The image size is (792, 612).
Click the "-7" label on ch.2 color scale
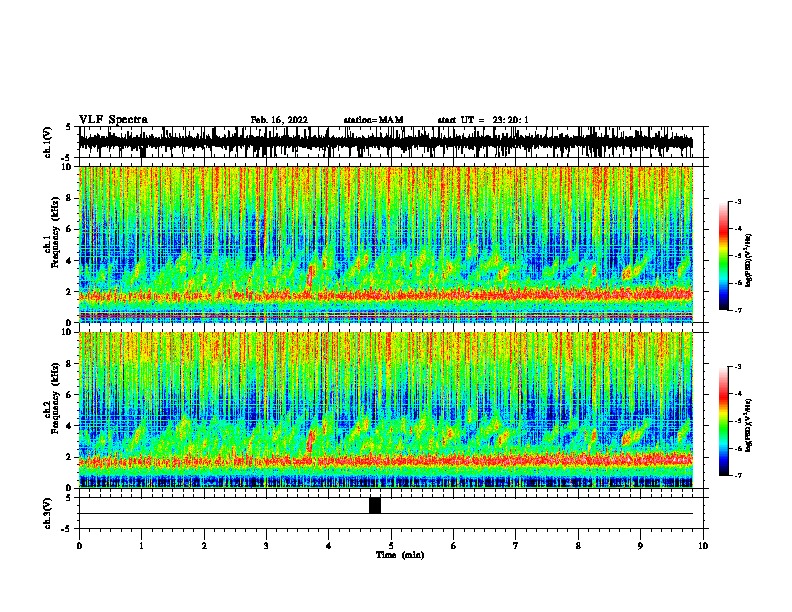point(738,475)
